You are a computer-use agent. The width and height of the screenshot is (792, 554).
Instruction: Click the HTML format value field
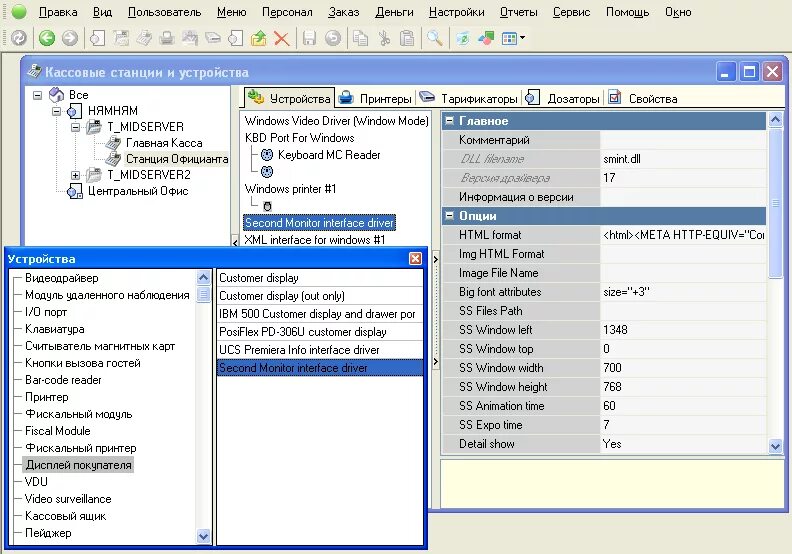coord(683,235)
